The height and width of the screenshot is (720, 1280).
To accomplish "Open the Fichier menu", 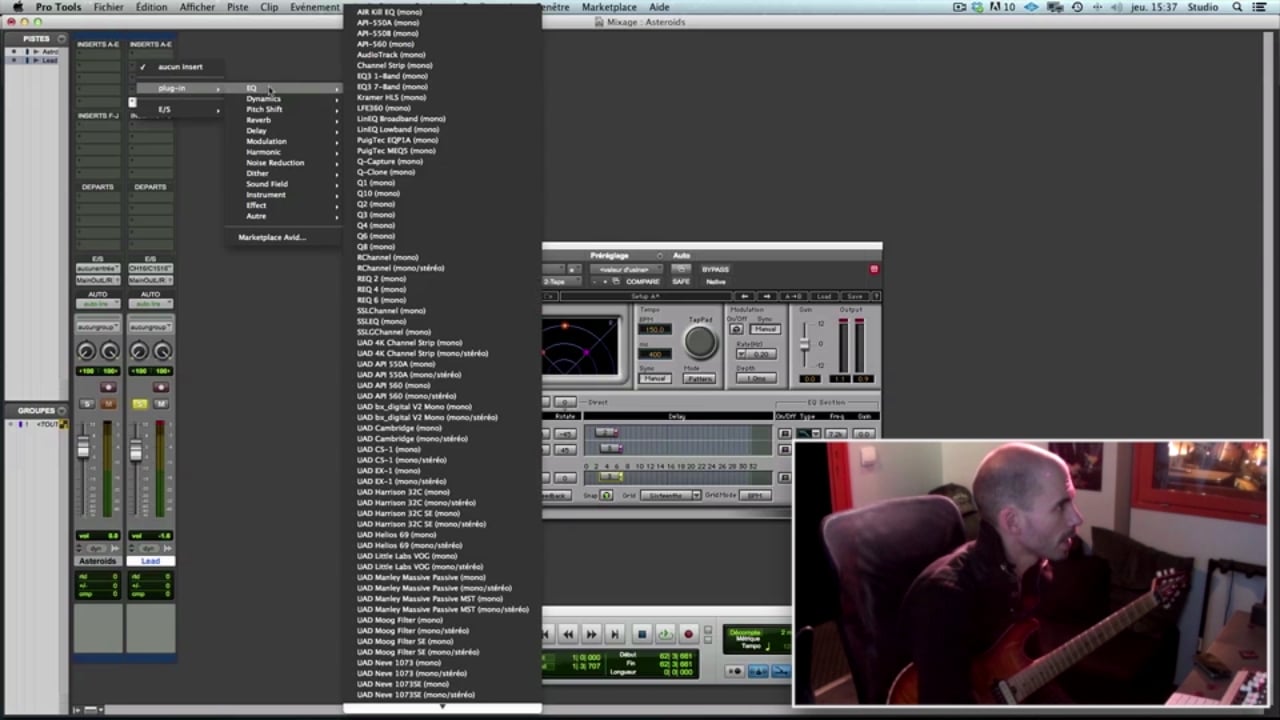I will pyautogui.click(x=108, y=7).
